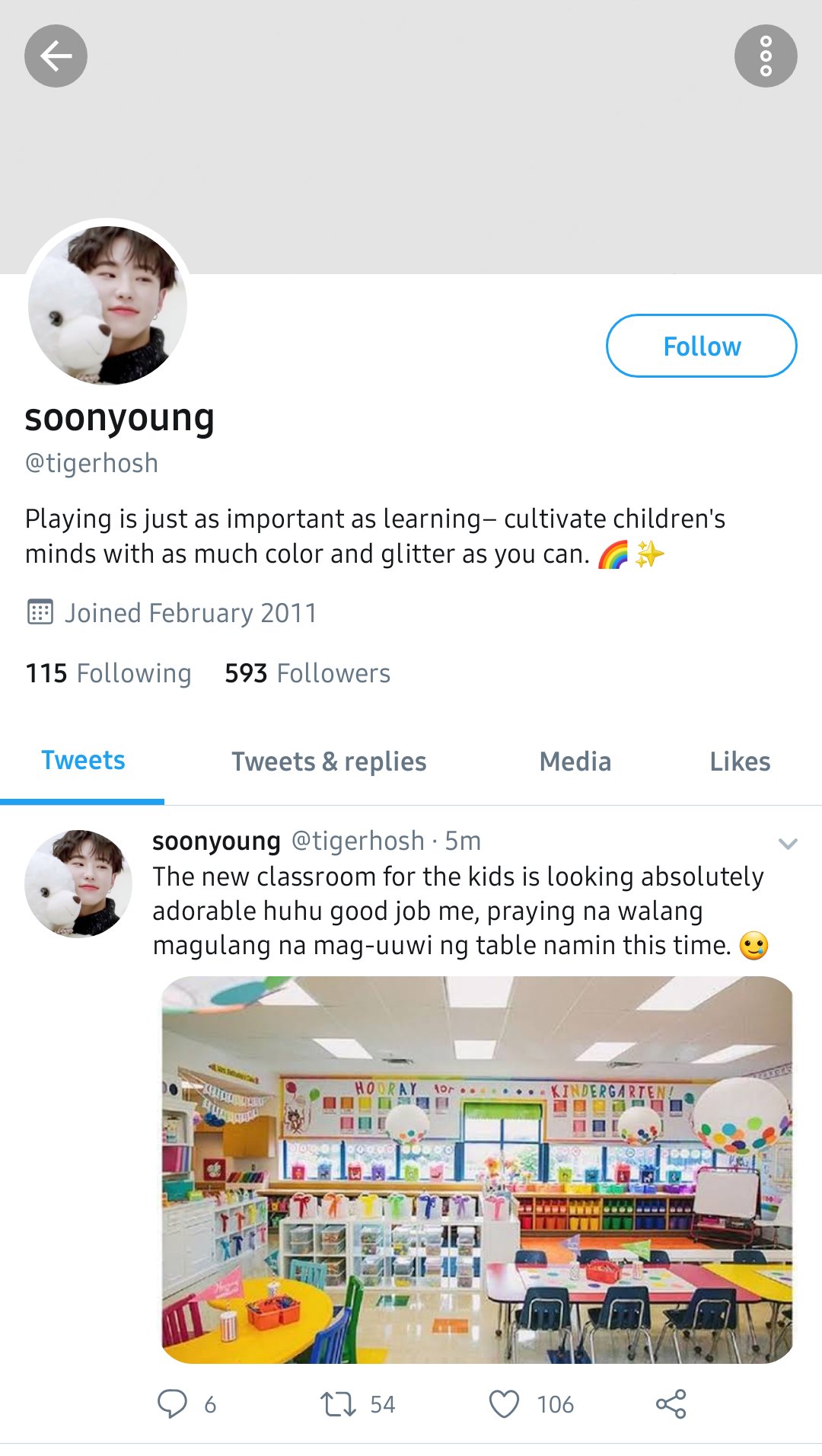Viewport: 822px width, 1456px height.
Task: Tap the retweet arrows icon
Action: [338, 1403]
